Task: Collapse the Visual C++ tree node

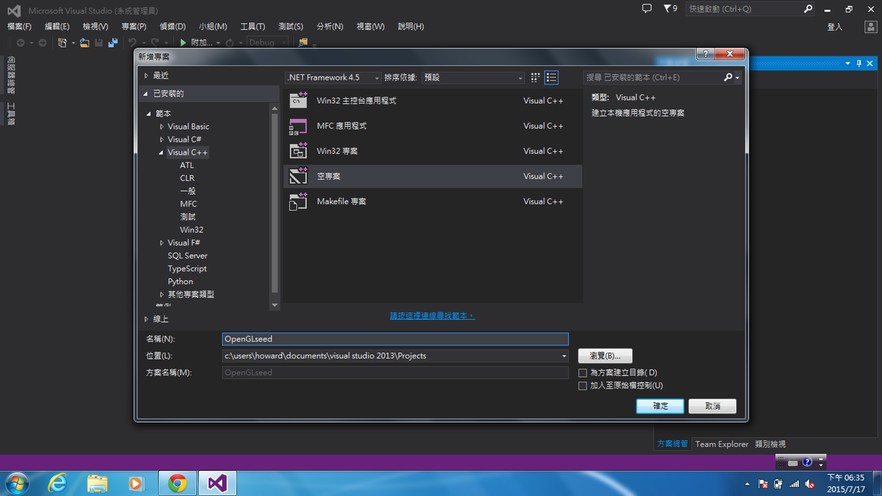Action: (x=161, y=152)
